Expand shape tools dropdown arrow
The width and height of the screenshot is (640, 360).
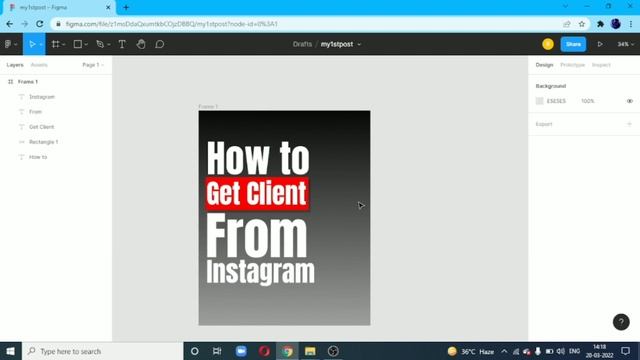click(x=86, y=44)
